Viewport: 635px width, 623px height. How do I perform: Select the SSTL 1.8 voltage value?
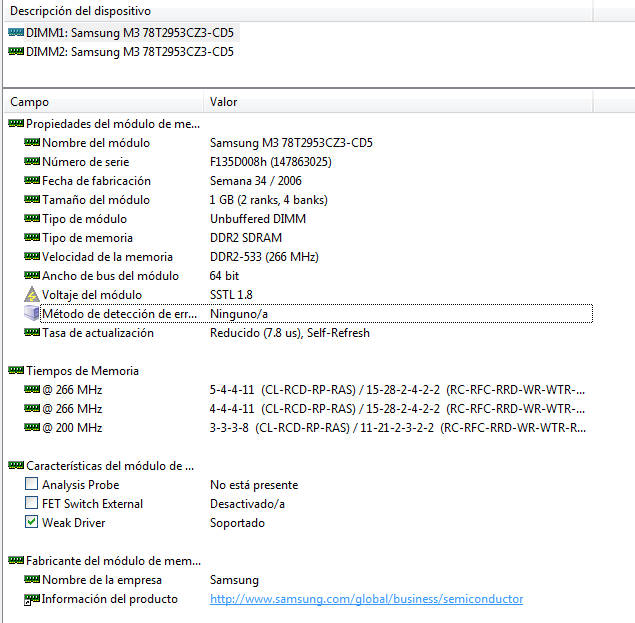(x=231, y=295)
